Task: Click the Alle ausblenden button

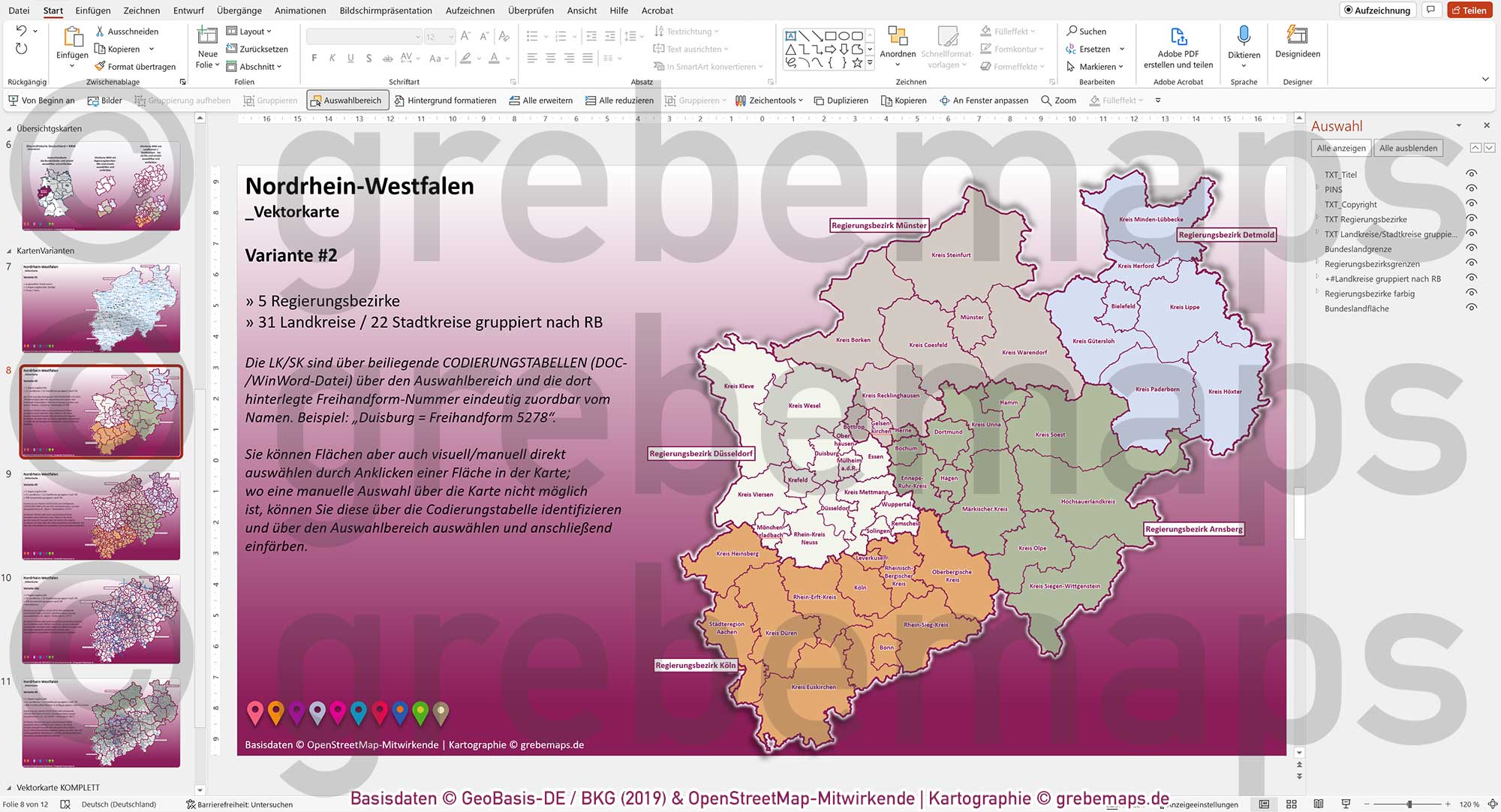Action: [1409, 148]
